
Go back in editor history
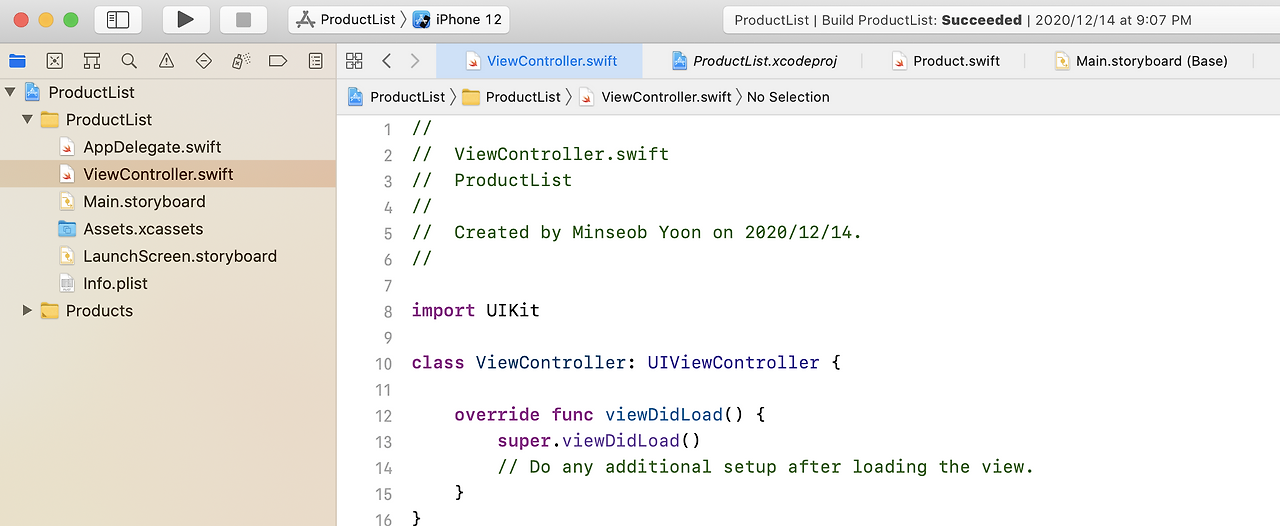[386, 61]
